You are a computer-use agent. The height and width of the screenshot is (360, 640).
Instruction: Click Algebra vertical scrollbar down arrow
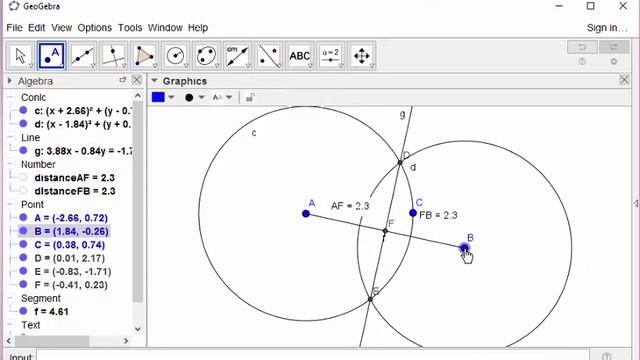(x=138, y=329)
